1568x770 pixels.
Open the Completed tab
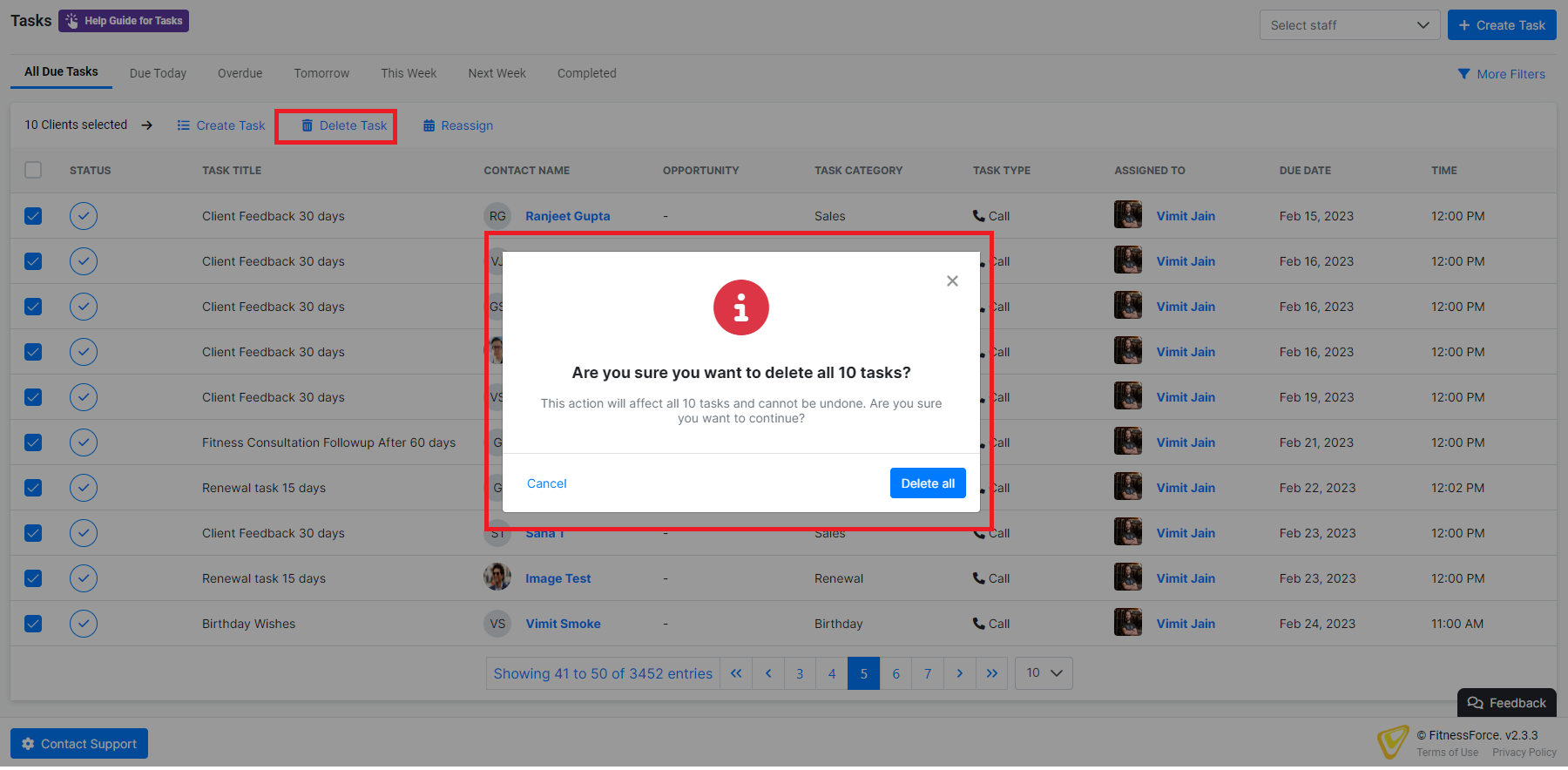(586, 73)
